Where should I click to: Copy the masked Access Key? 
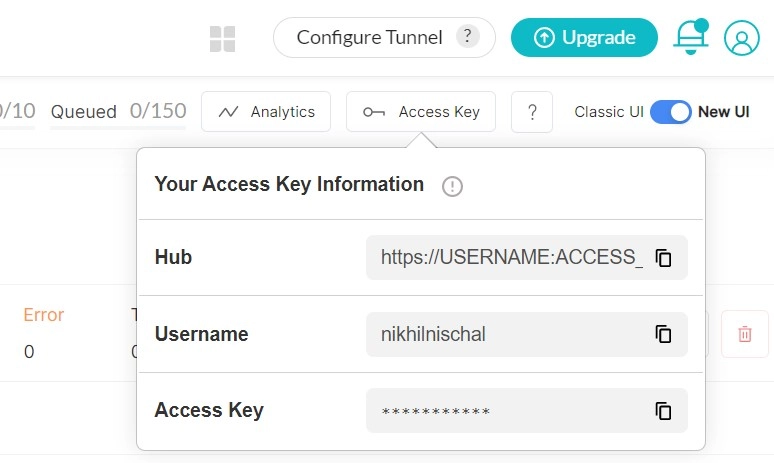(663, 411)
